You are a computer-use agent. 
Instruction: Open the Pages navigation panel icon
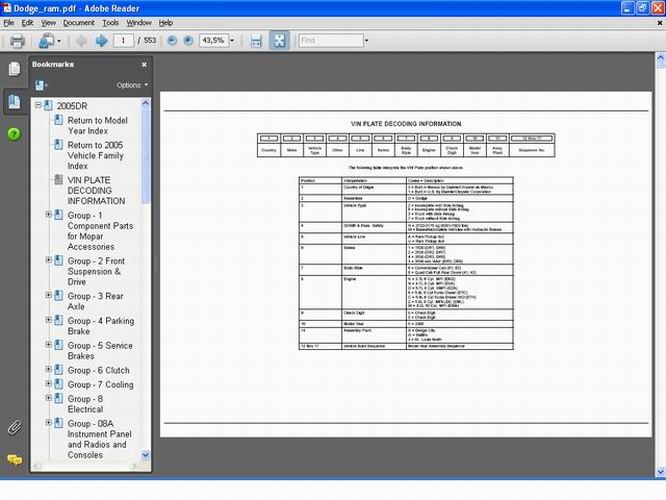pyautogui.click(x=14, y=68)
